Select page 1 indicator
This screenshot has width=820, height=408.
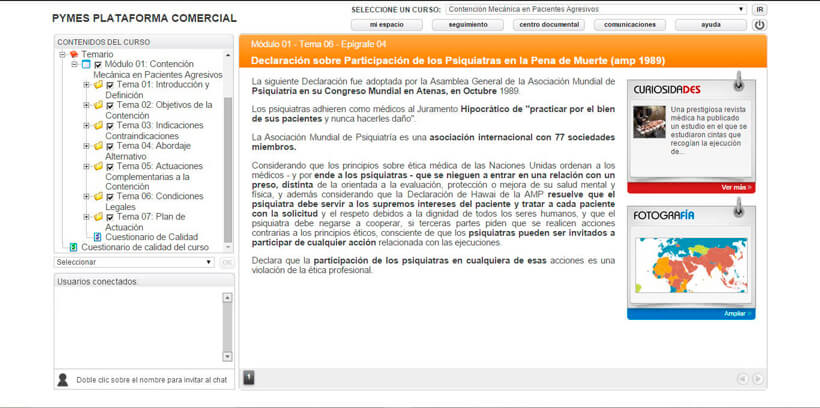[x=249, y=377]
